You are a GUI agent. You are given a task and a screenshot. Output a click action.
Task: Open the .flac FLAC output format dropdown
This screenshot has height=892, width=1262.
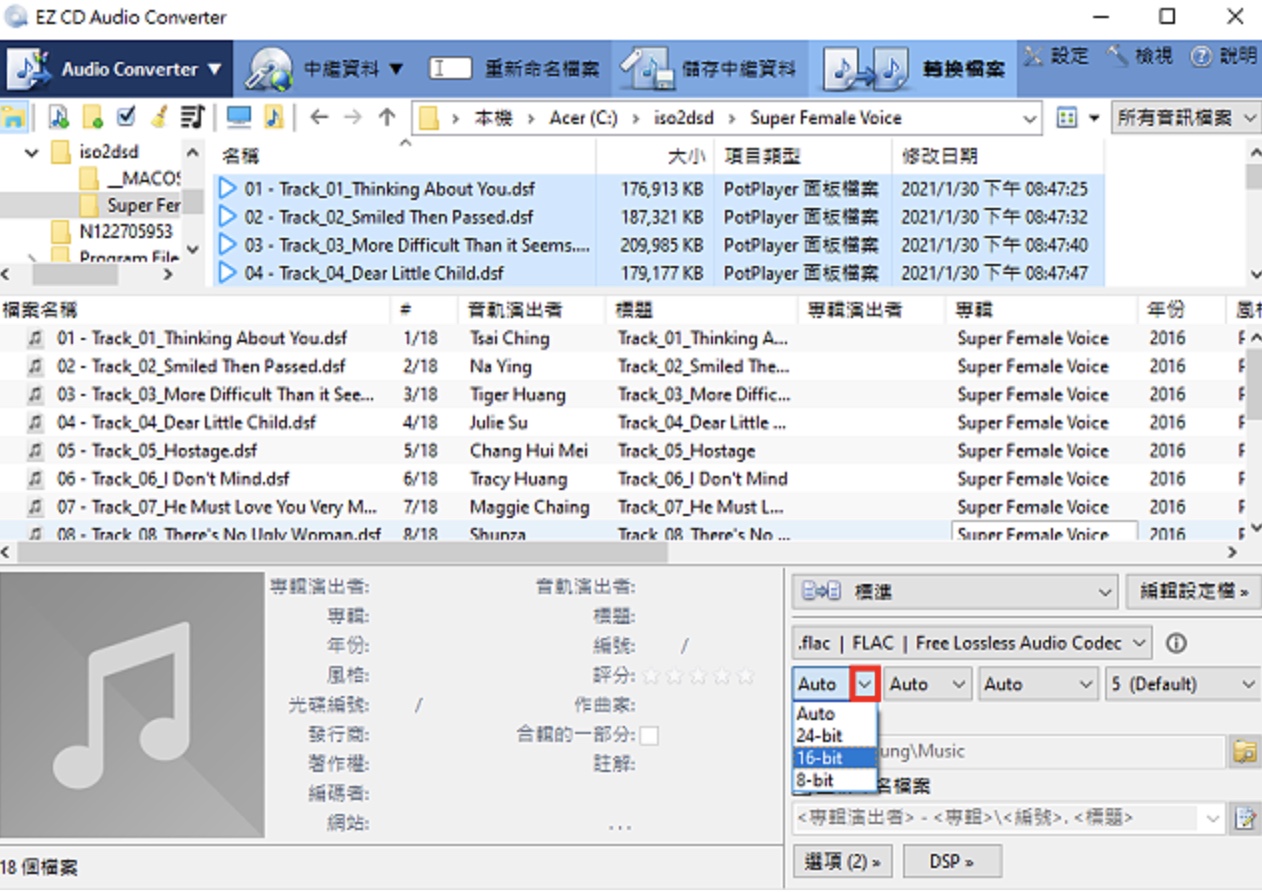coord(973,643)
